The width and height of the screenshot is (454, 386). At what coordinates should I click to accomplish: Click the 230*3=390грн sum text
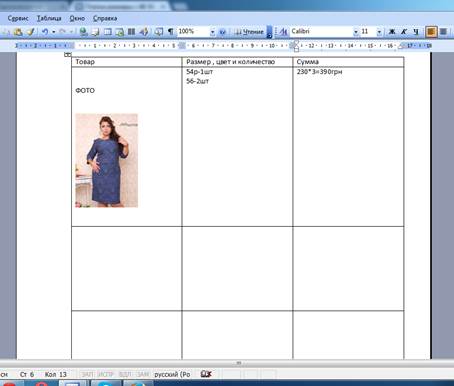tap(319, 72)
